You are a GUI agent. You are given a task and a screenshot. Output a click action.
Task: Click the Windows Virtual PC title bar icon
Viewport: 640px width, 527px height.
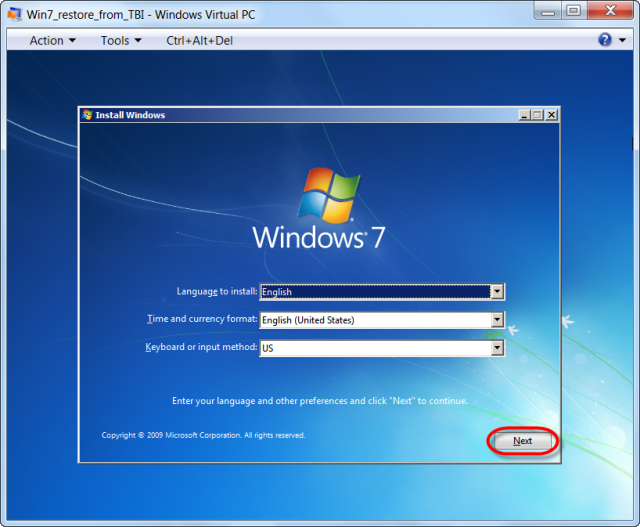tap(15, 14)
